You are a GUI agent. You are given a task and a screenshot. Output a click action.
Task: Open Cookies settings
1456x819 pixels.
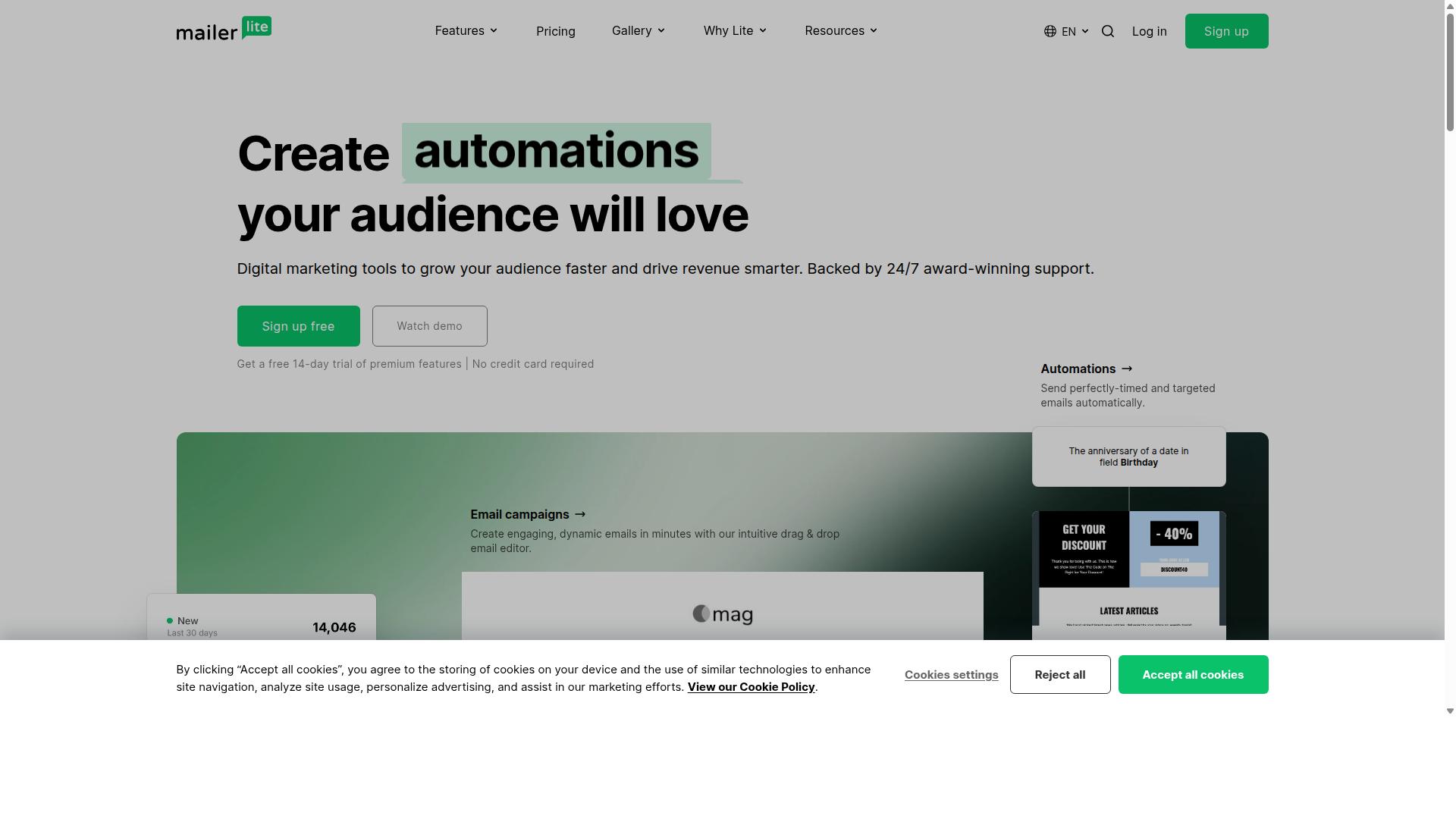tap(951, 675)
